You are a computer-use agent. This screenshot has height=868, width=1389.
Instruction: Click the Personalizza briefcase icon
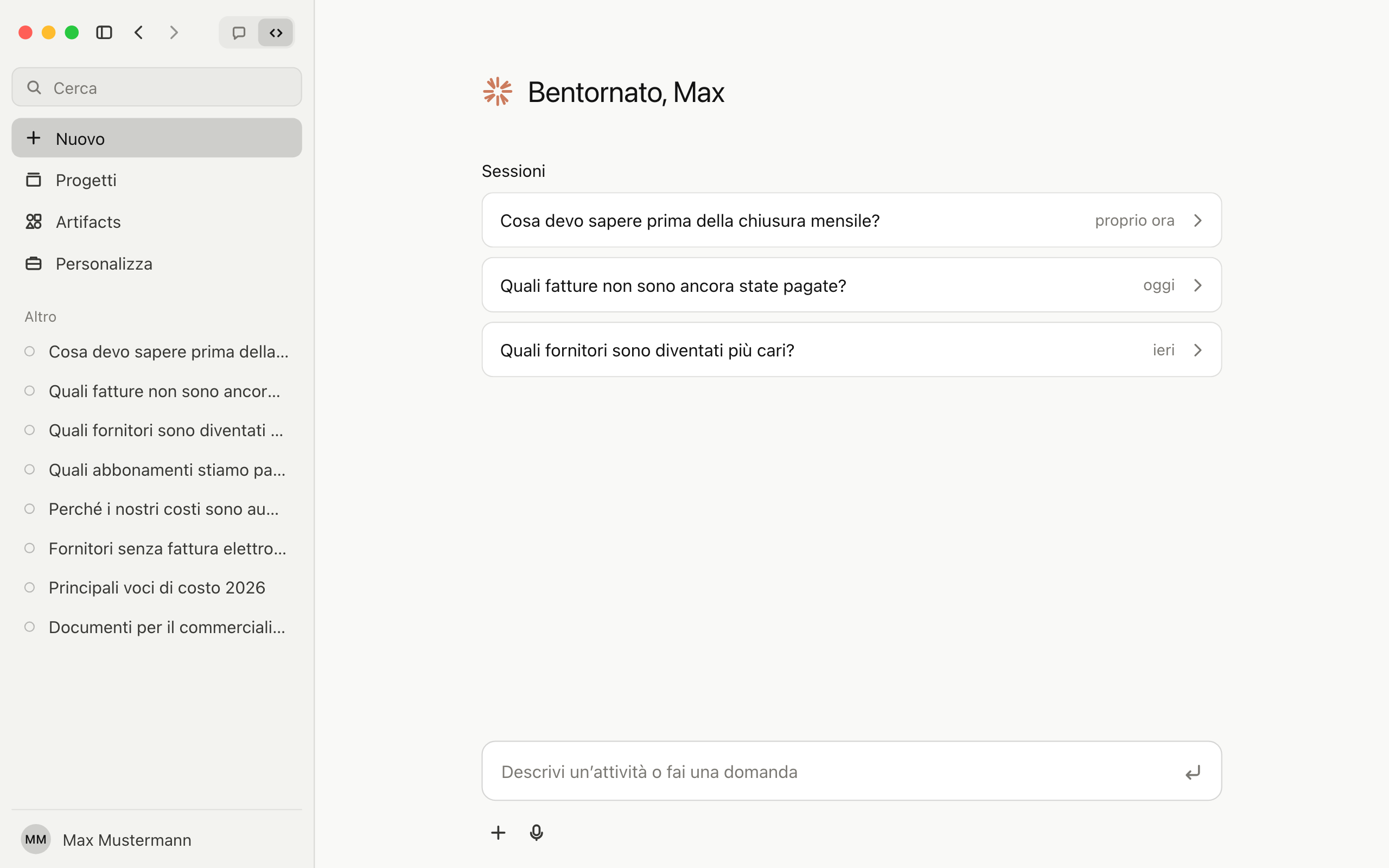(33, 264)
